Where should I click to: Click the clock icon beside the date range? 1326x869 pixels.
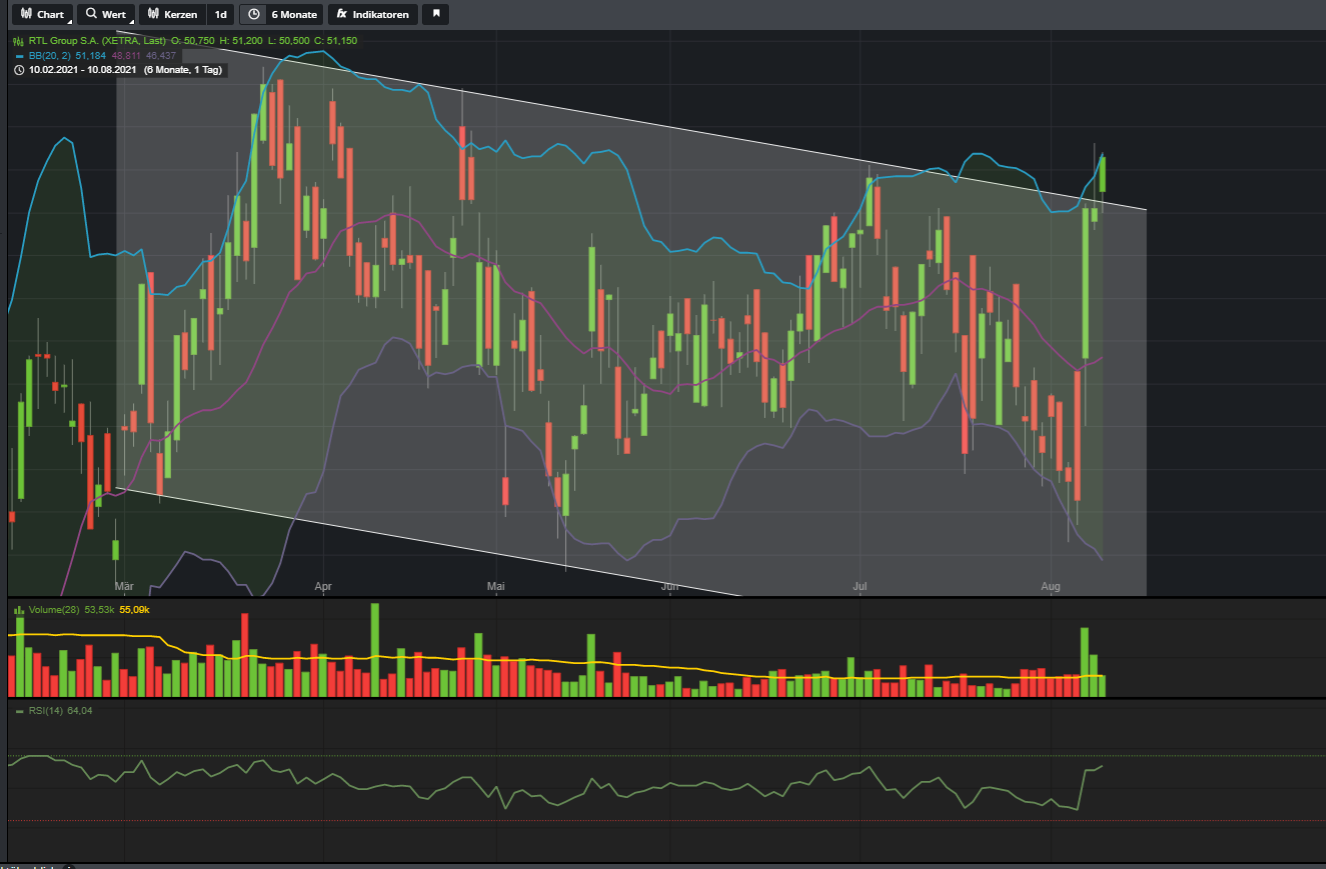point(18,70)
